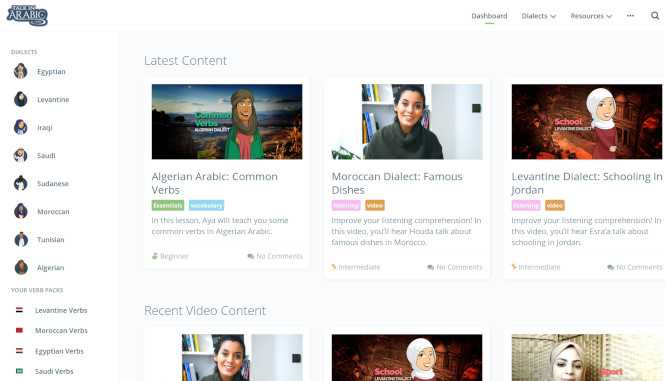The width and height of the screenshot is (665, 381).
Task: Click comments icon on Moroccan Dialect card
Action: [x=430, y=267]
